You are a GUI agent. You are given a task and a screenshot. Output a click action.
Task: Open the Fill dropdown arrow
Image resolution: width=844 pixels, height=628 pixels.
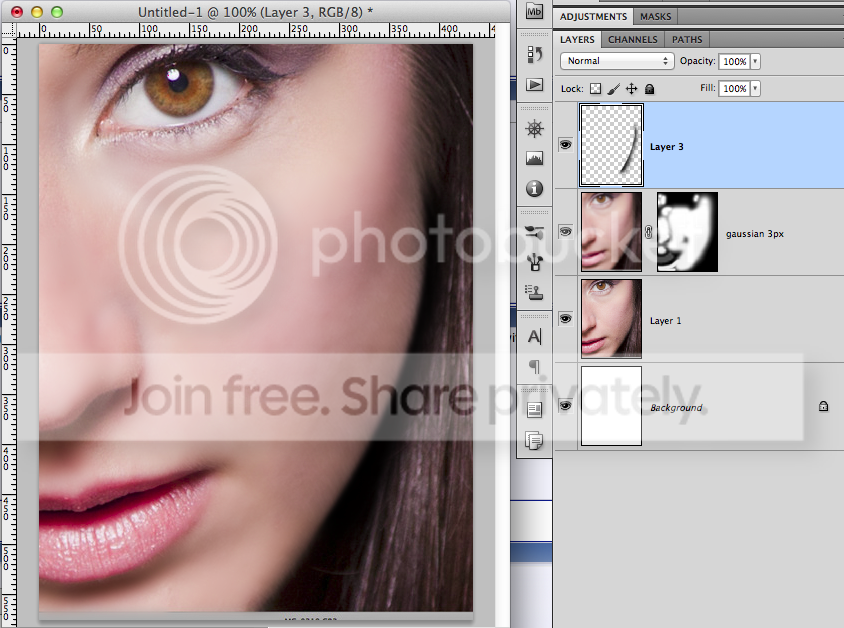754,88
